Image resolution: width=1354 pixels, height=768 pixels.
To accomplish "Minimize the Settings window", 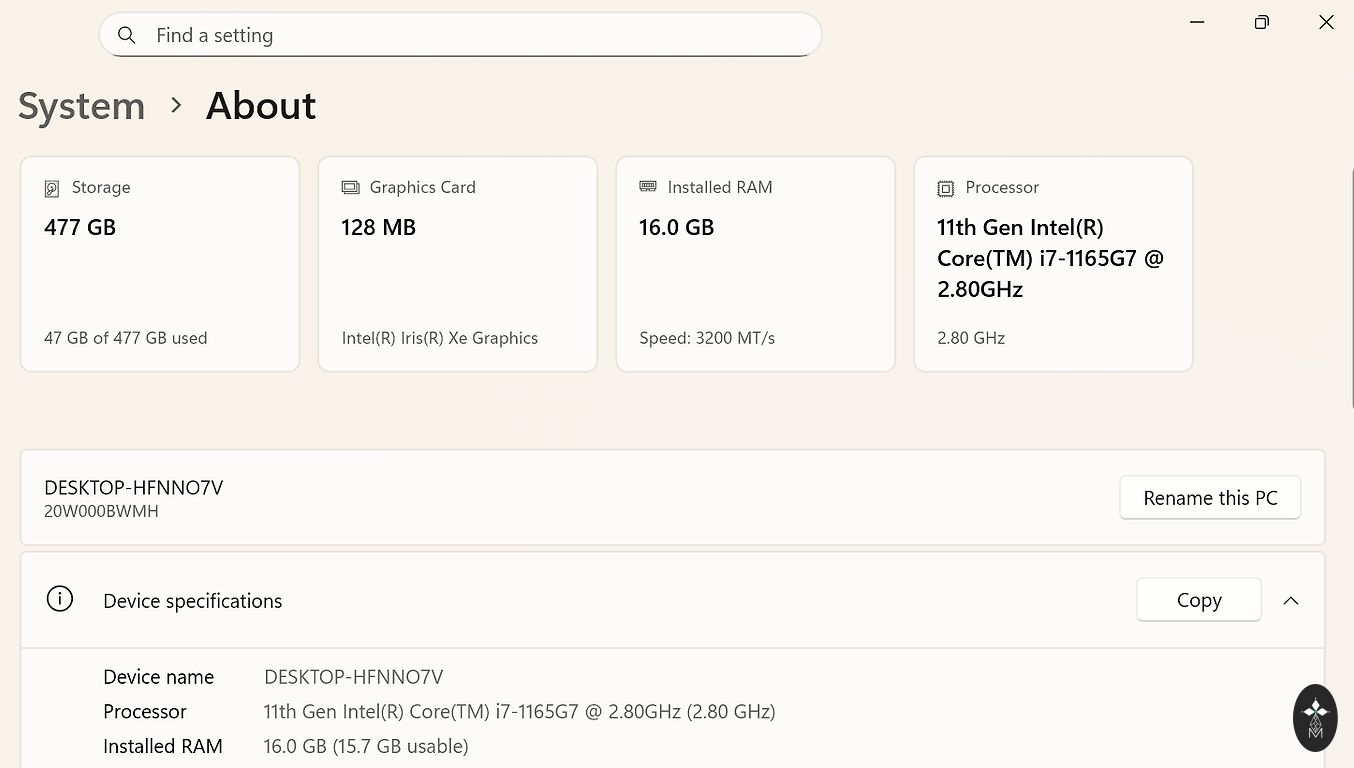I will [1198, 22].
